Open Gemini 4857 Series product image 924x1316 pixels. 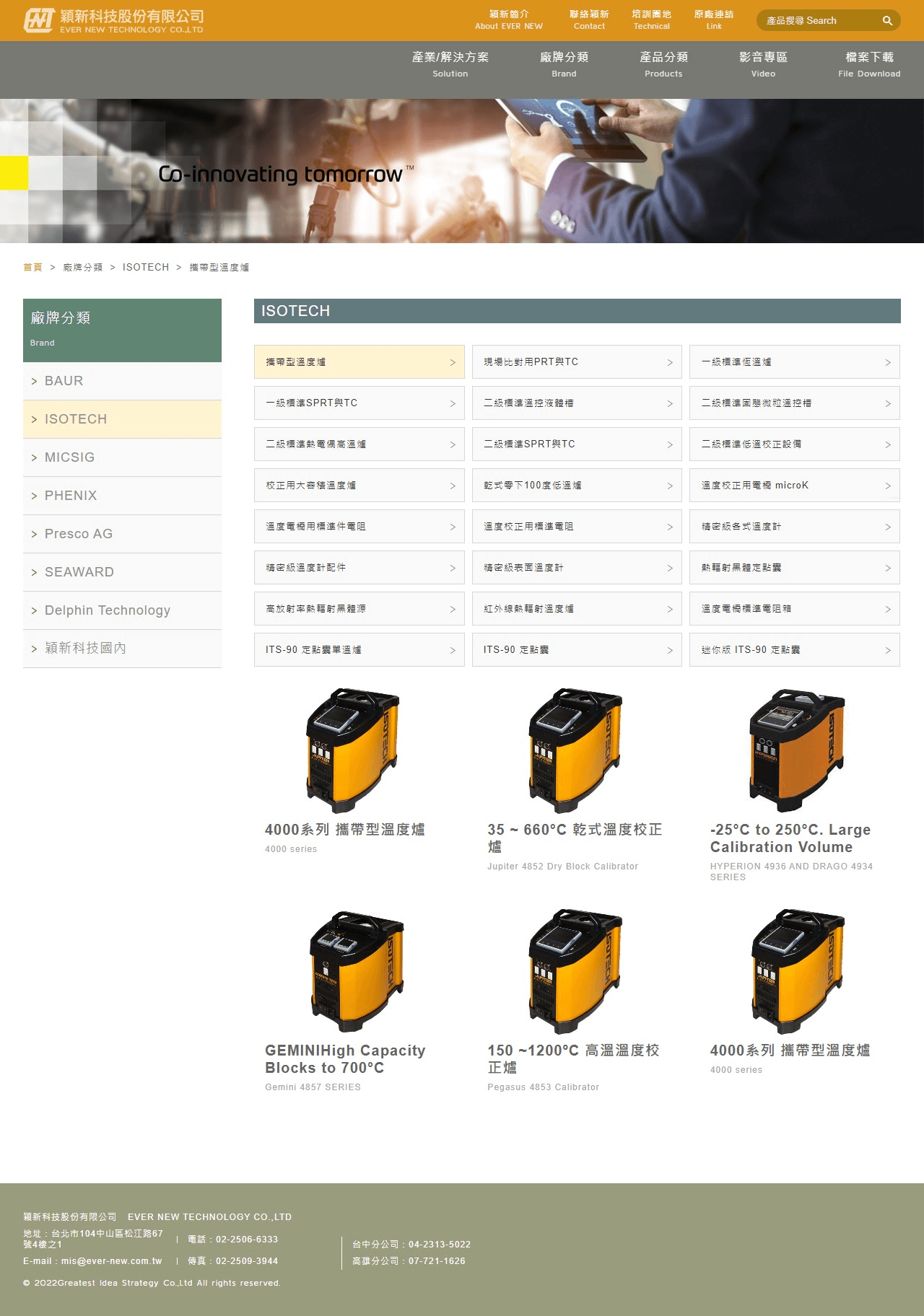tap(357, 971)
